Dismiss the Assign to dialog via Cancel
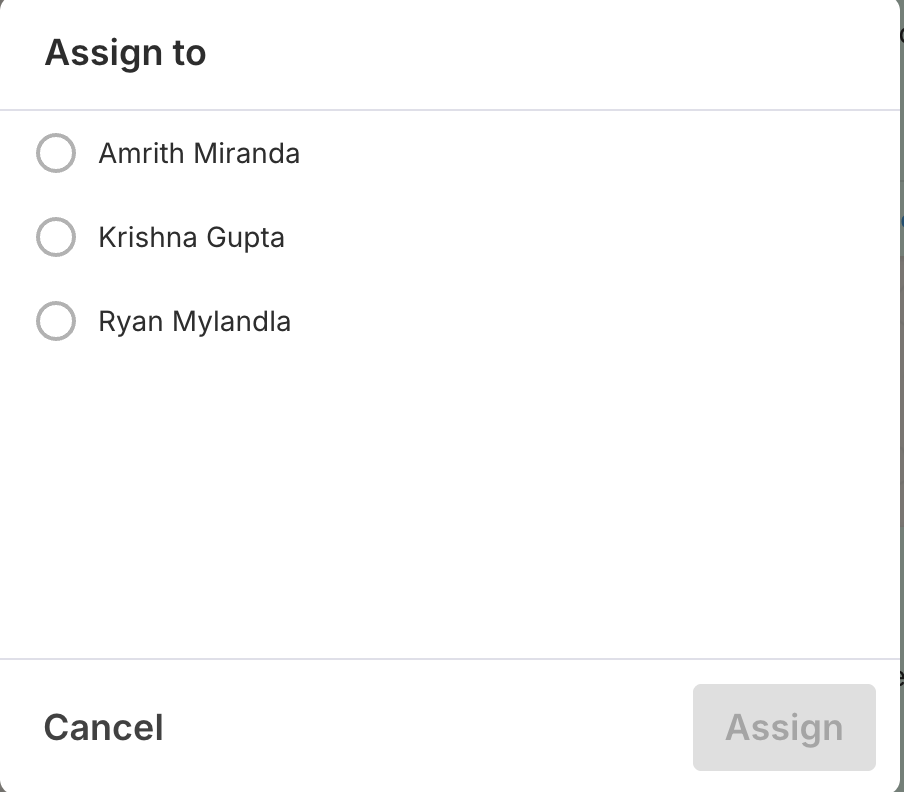Image resolution: width=904 pixels, height=792 pixels. (x=103, y=727)
